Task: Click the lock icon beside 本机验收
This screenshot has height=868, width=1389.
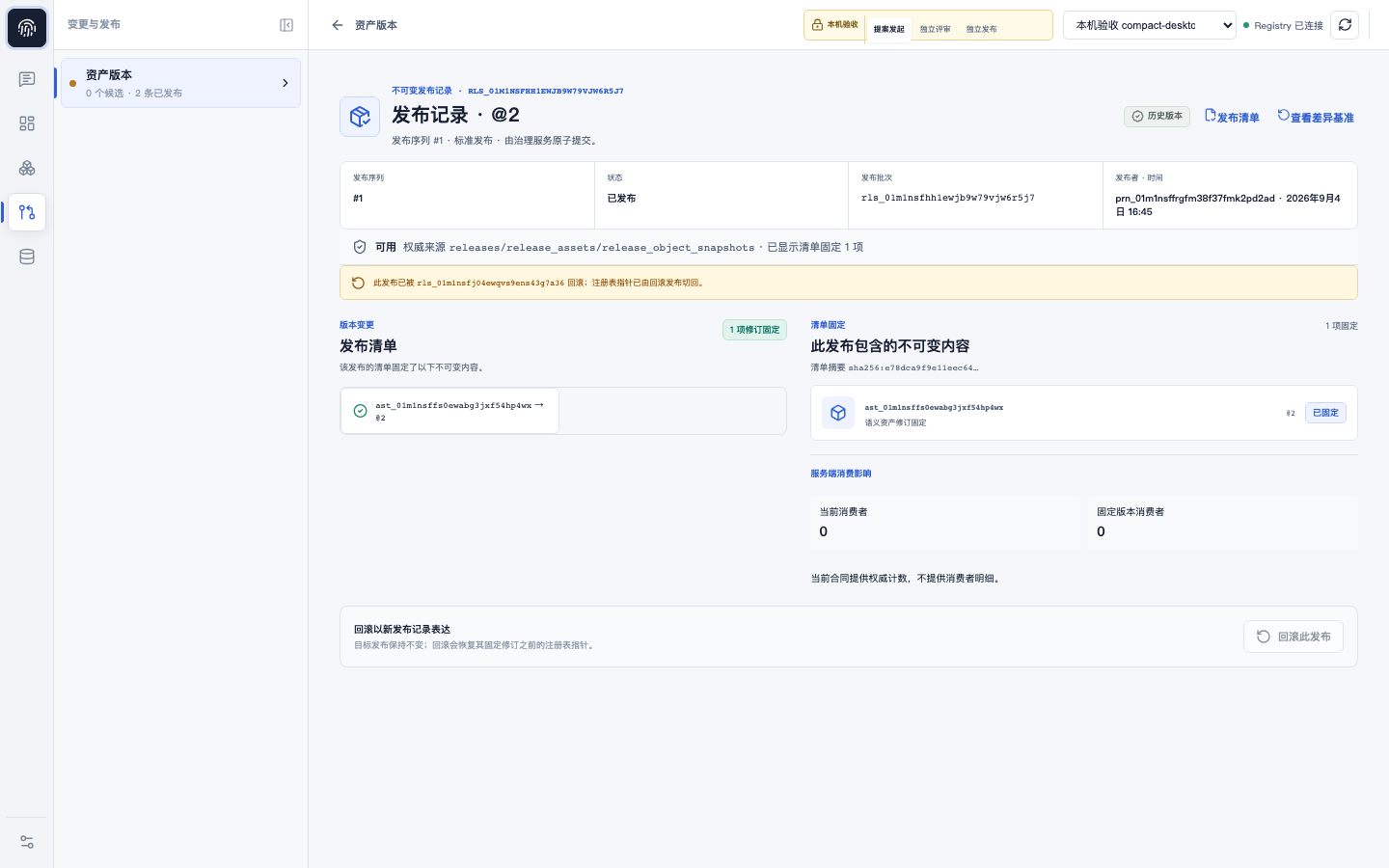Action: [x=817, y=25]
